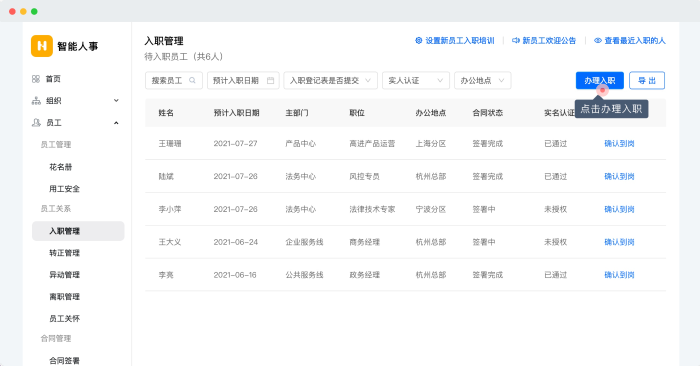The width and height of the screenshot is (700, 366).
Task: Open 用工安全 in the sidebar
Action: click(x=64, y=189)
